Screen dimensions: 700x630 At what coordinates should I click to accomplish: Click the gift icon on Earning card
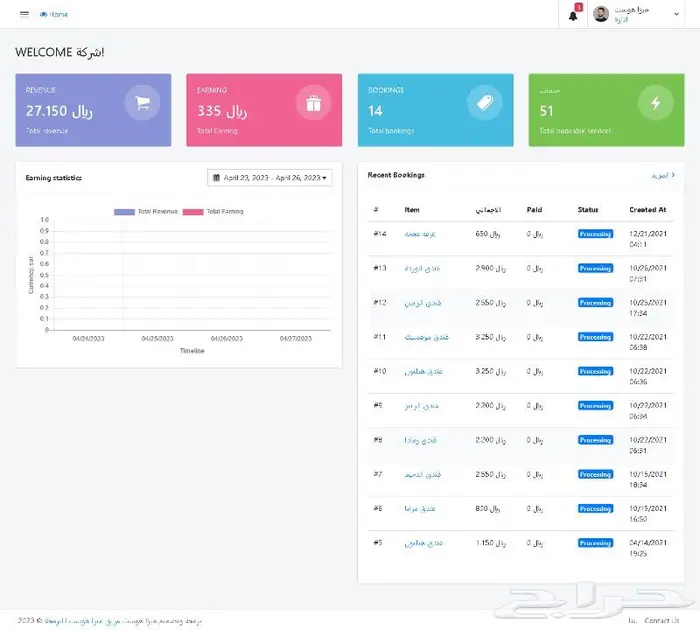tap(313, 103)
